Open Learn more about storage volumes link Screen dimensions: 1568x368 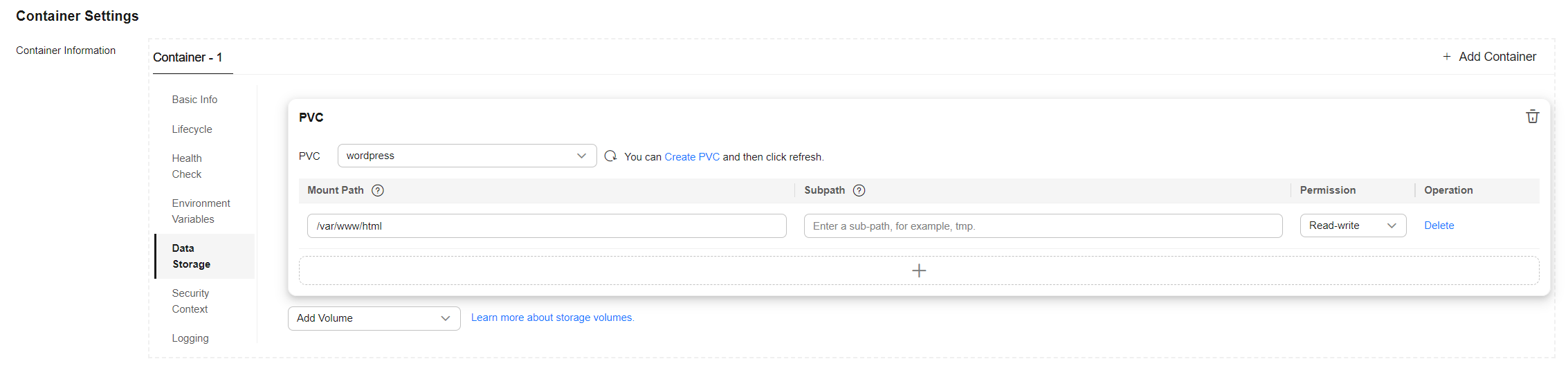553,318
